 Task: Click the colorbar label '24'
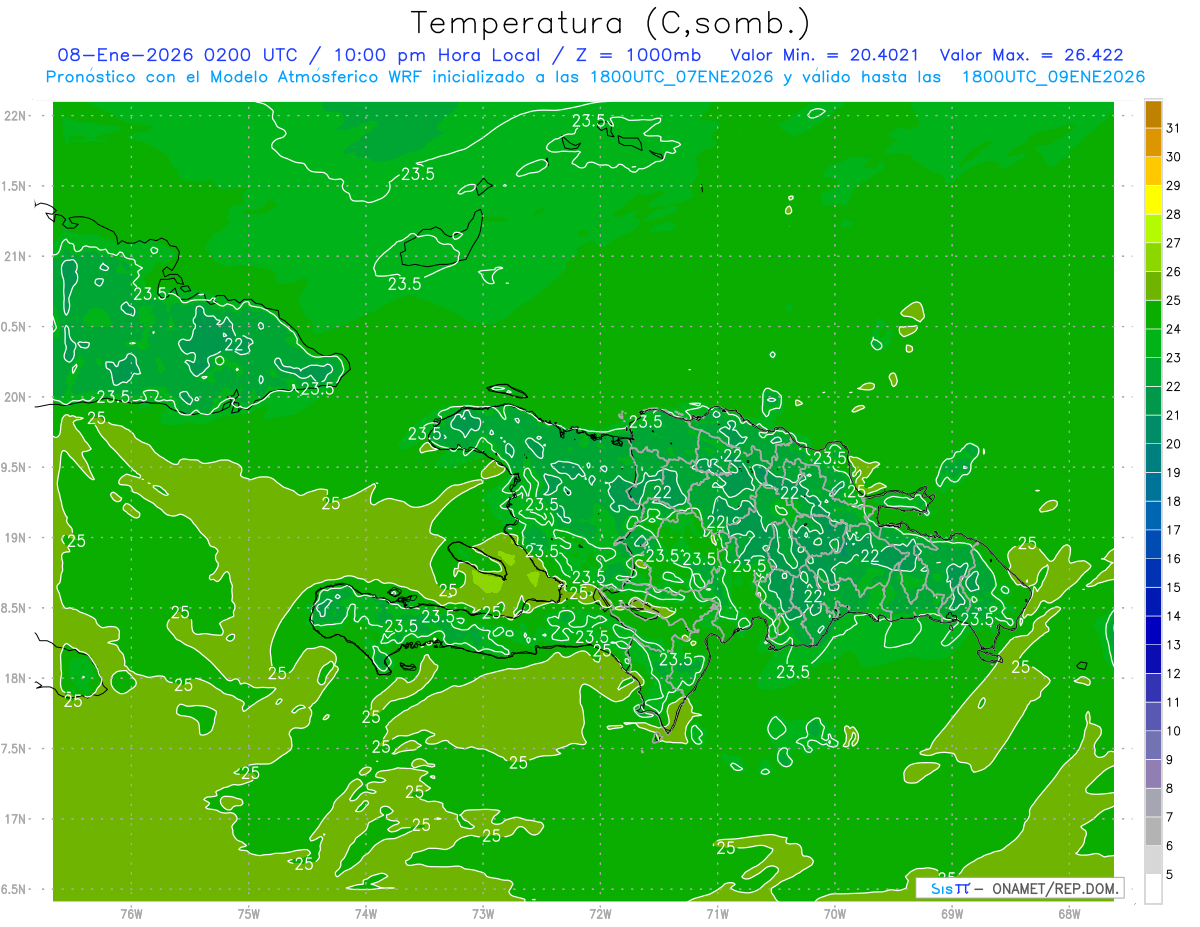[x=1174, y=329]
